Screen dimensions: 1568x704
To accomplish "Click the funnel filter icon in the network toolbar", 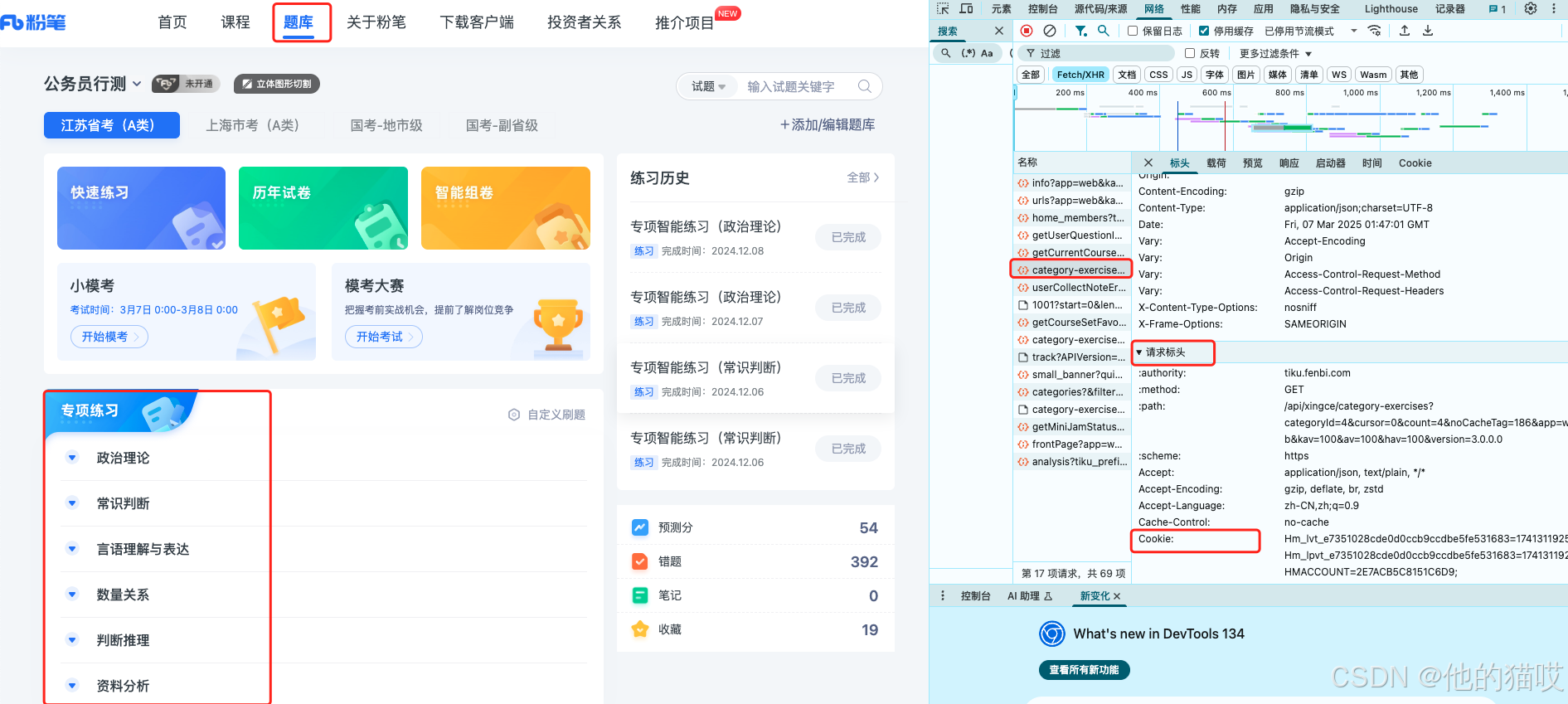I will pyautogui.click(x=1081, y=31).
